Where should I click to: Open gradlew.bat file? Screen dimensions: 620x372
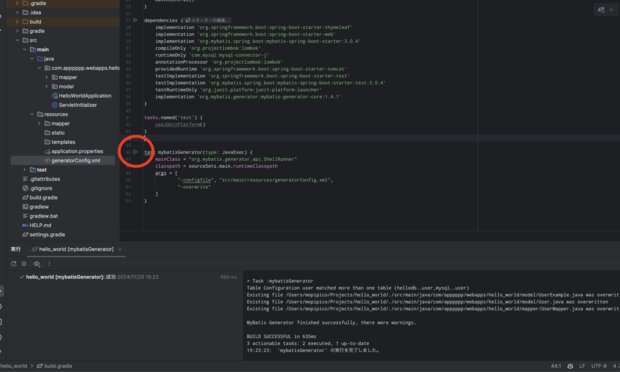(x=40, y=216)
